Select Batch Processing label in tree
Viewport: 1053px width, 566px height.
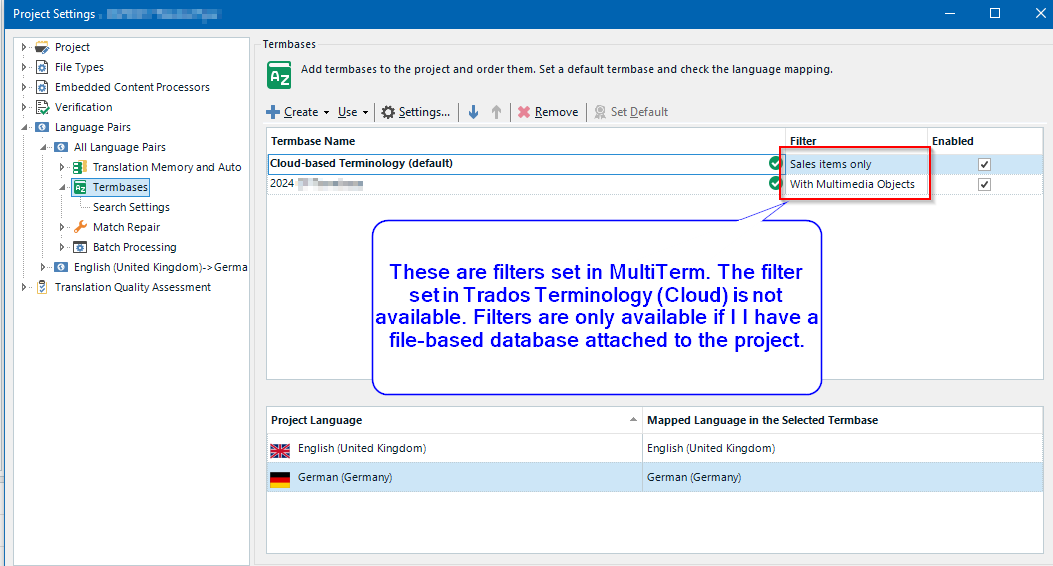click(134, 247)
